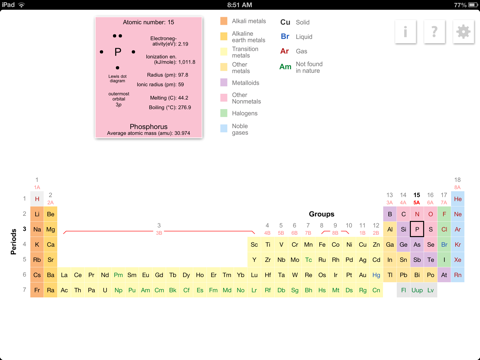
Task: Select the Chlorine (Cl) cell
Action: pos(444,229)
